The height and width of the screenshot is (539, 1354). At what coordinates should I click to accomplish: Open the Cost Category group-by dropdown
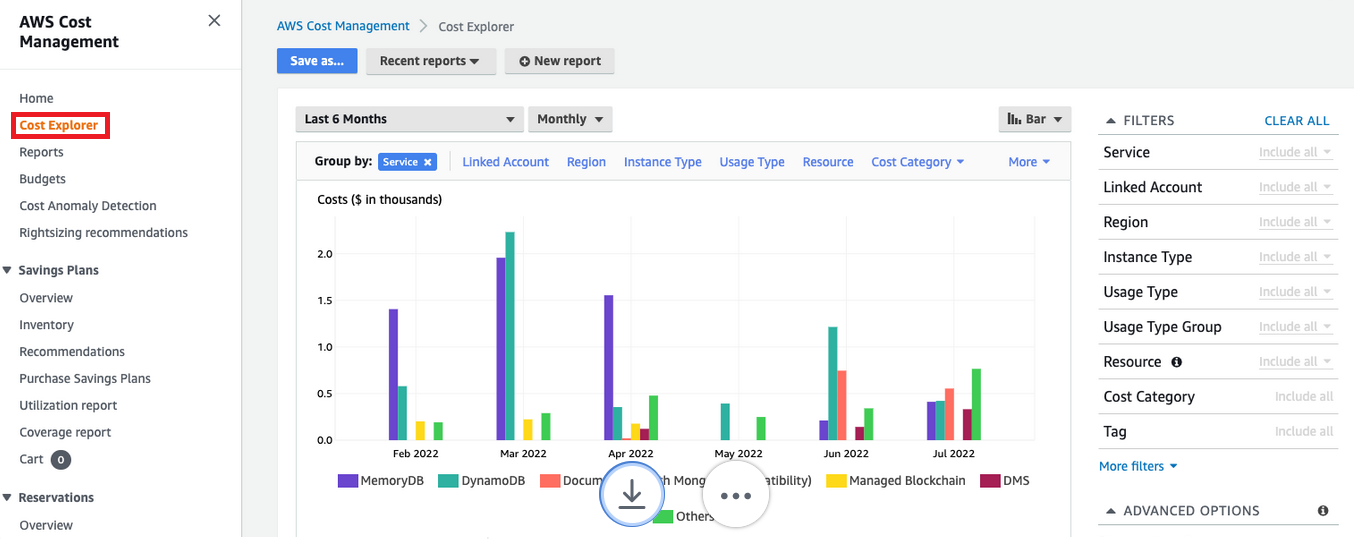click(918, 162)
